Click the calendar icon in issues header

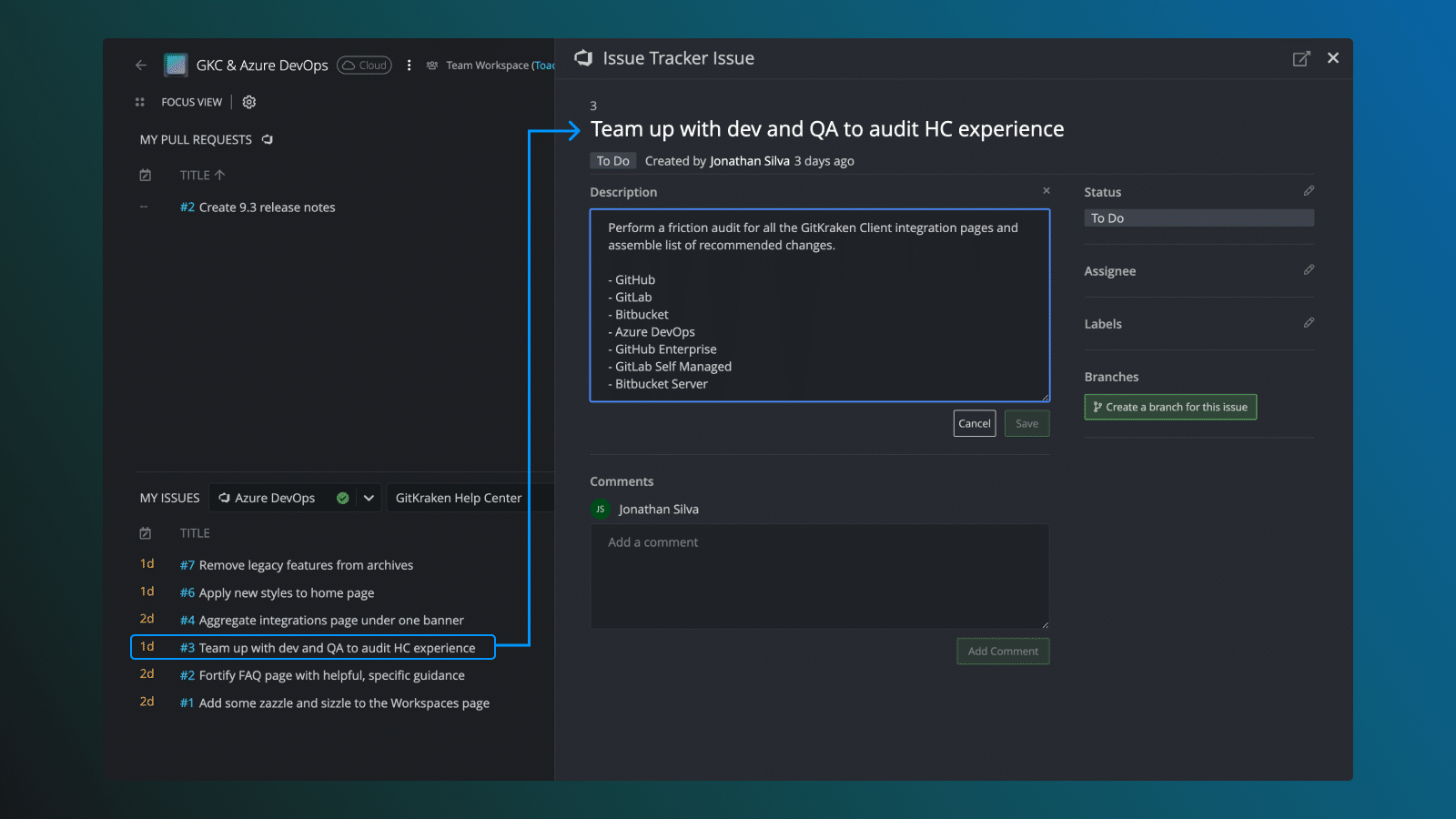click(x=146, y=533)
